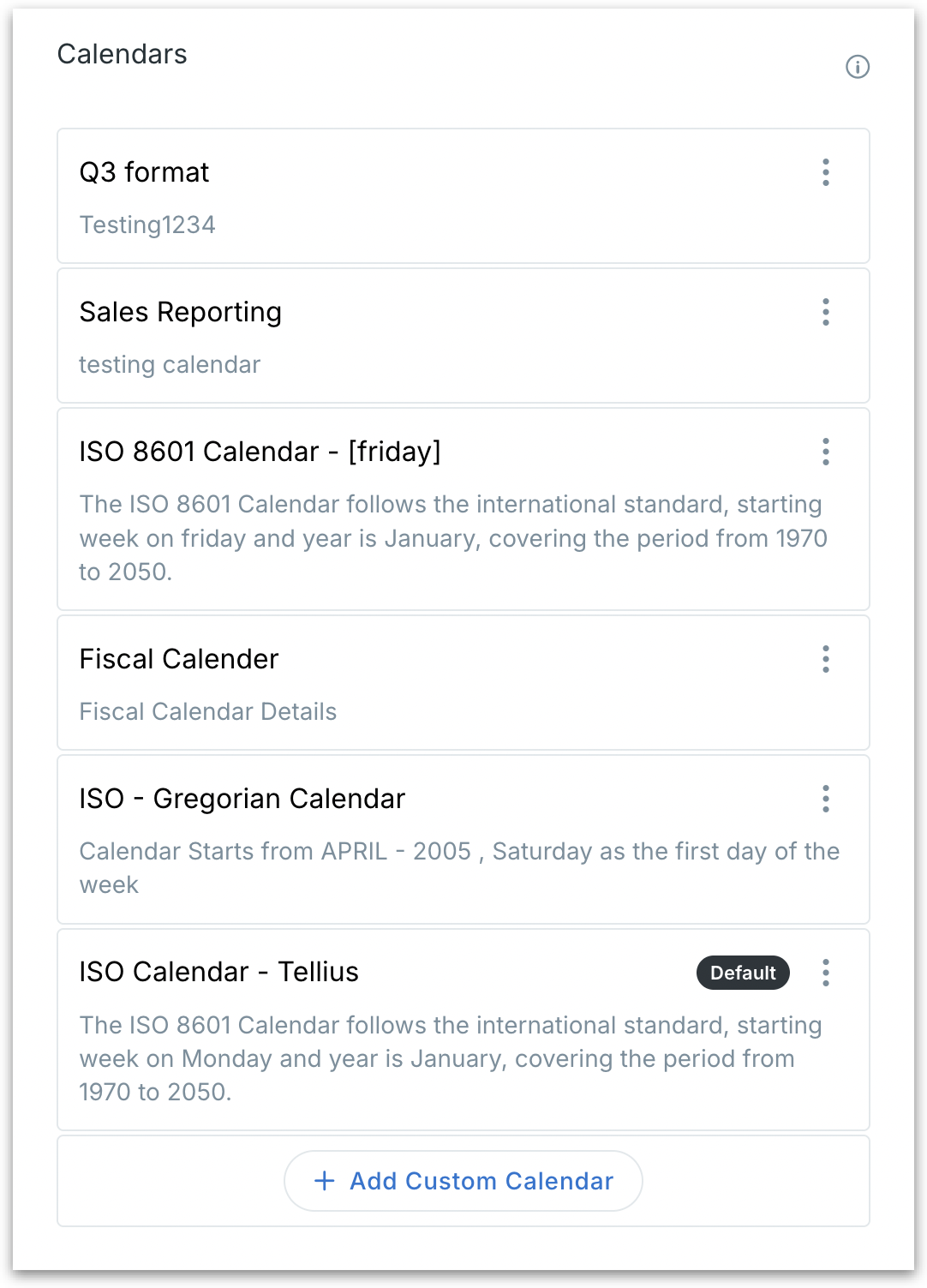Click the Add Custom Calendar button

click(463, 1181)
